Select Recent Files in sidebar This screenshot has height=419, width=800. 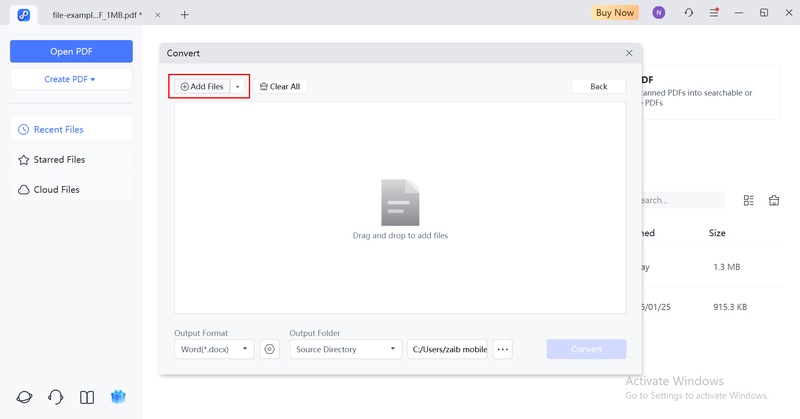pyautogui.click(x=71, y=129)
